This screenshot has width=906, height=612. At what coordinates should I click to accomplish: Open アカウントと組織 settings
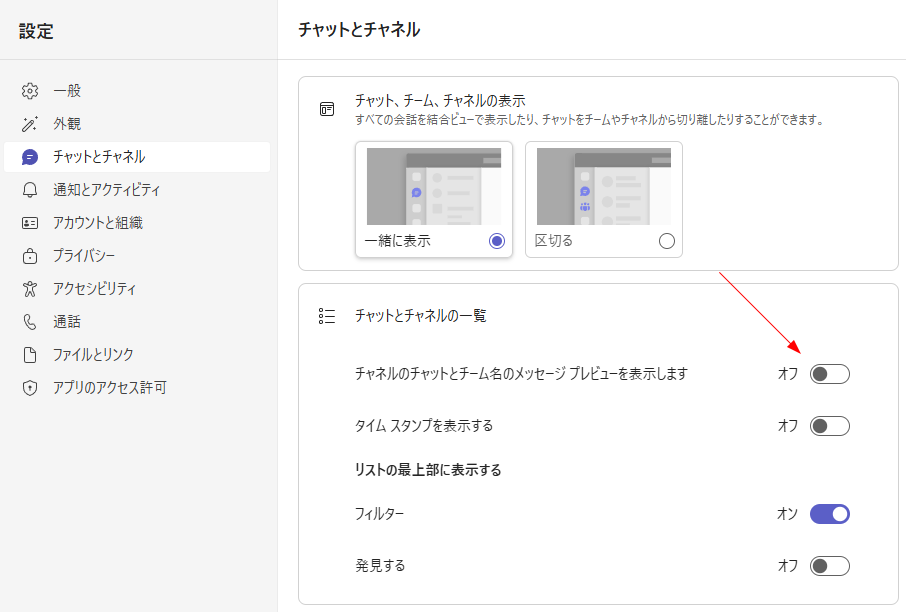tap(137, 222)
